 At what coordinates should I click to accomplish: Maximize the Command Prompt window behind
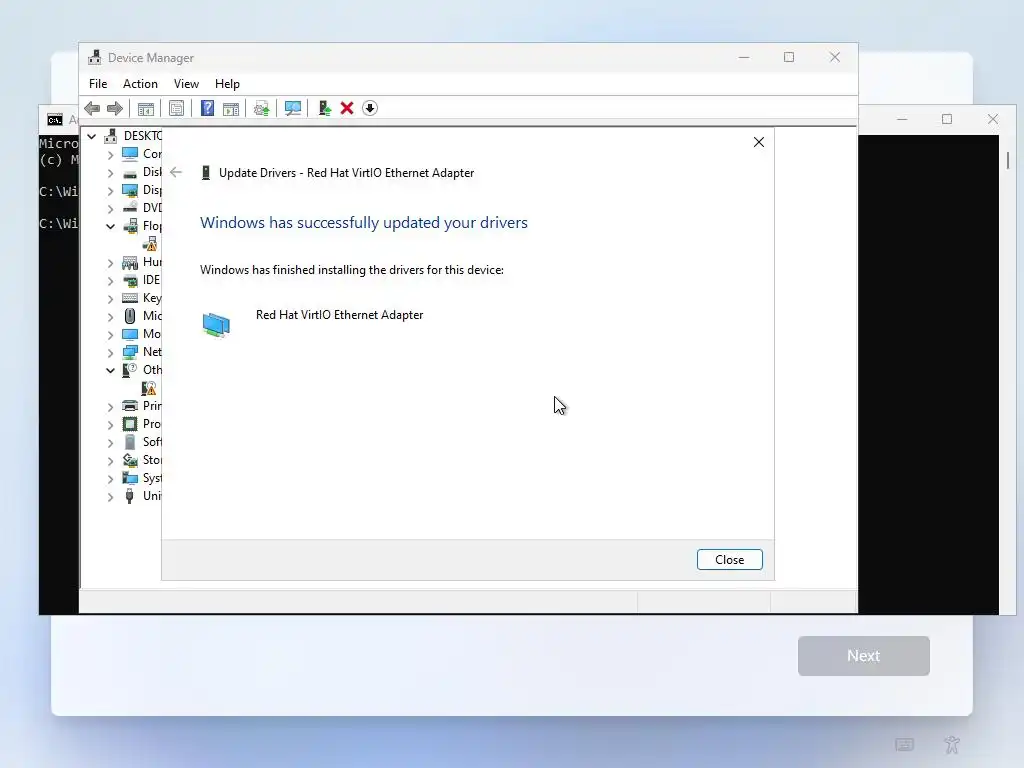point(947,119)
